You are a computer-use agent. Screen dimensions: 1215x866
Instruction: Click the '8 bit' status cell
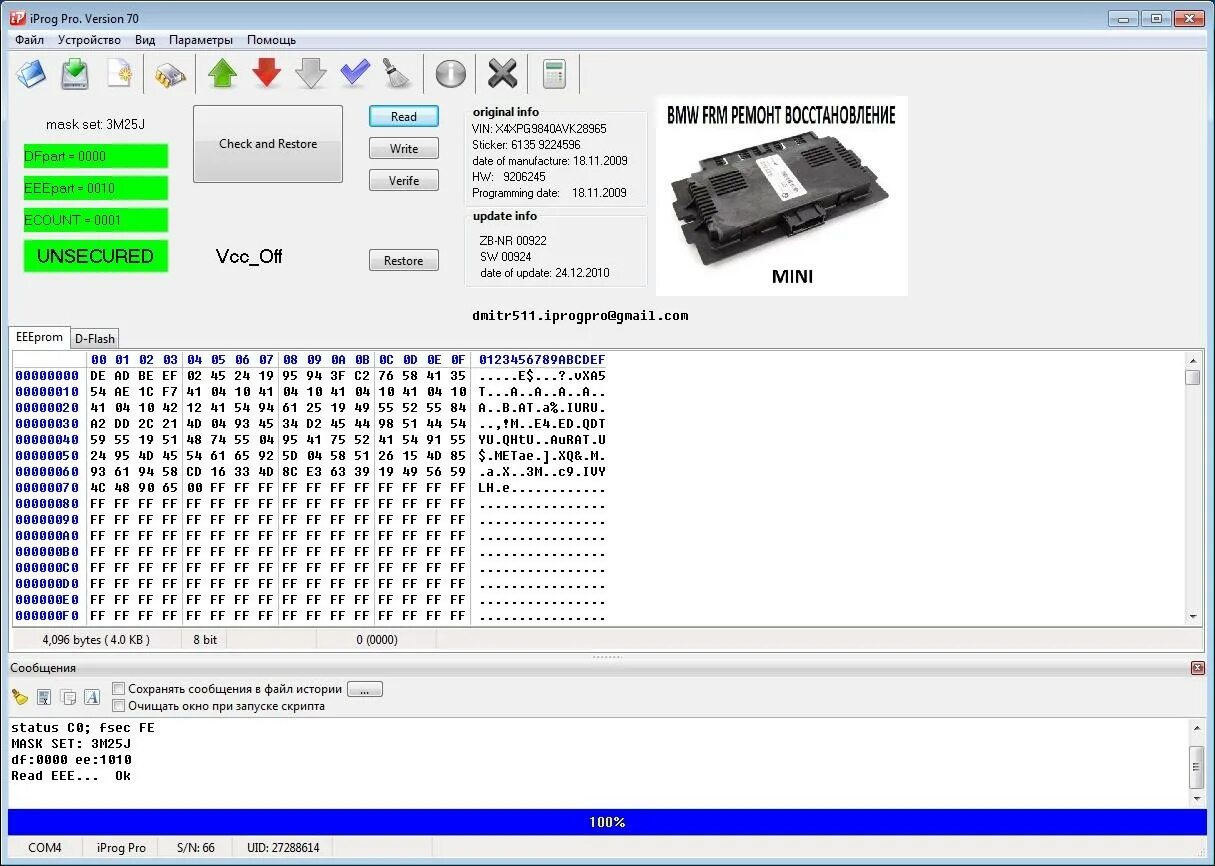pyautogui.click(x=205, y=640)
